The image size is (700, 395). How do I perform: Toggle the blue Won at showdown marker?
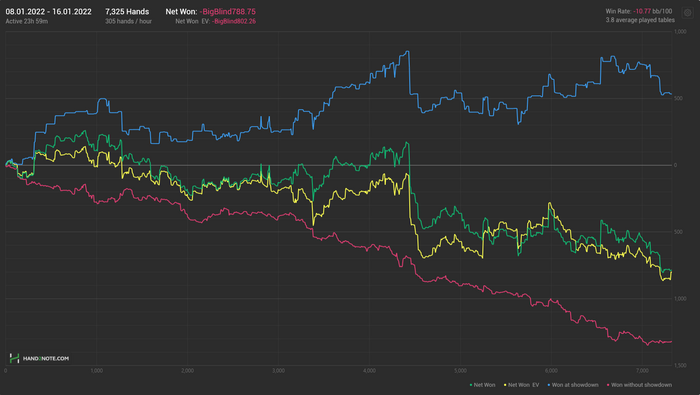coord(549,385)
